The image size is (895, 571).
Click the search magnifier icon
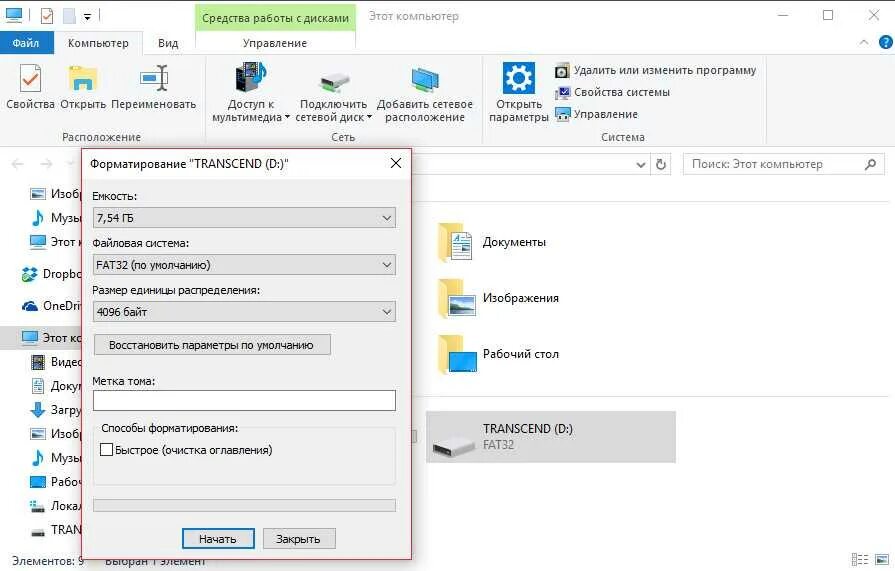tap(870, 164)
